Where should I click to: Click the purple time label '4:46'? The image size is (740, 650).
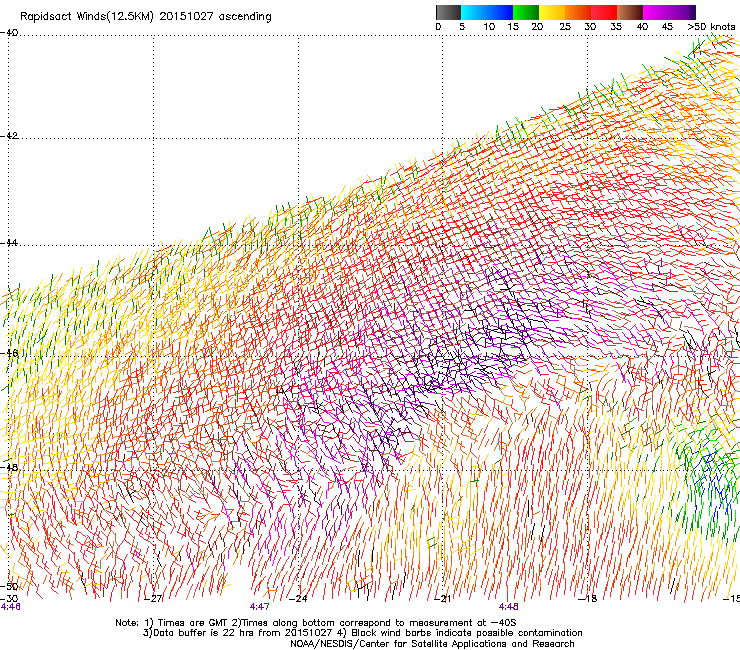click(11, 607)
